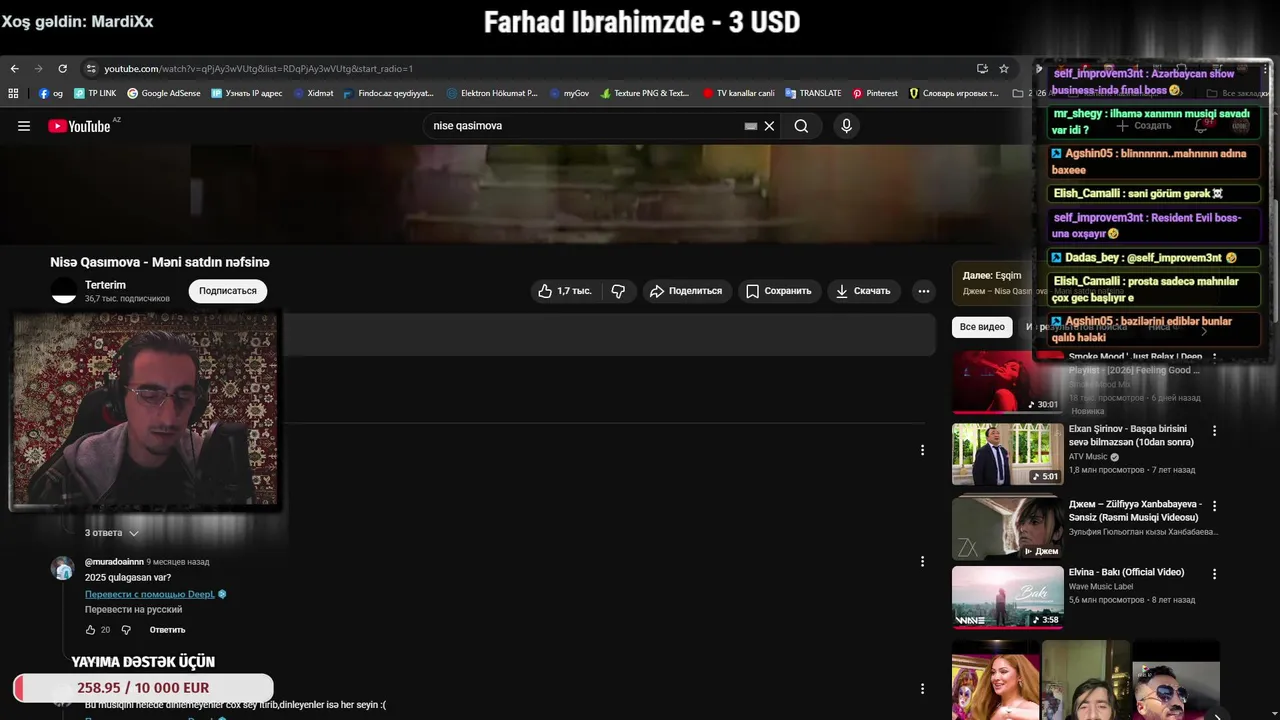
Task: Open site information icon in address bar
Action: pos(91,69)
